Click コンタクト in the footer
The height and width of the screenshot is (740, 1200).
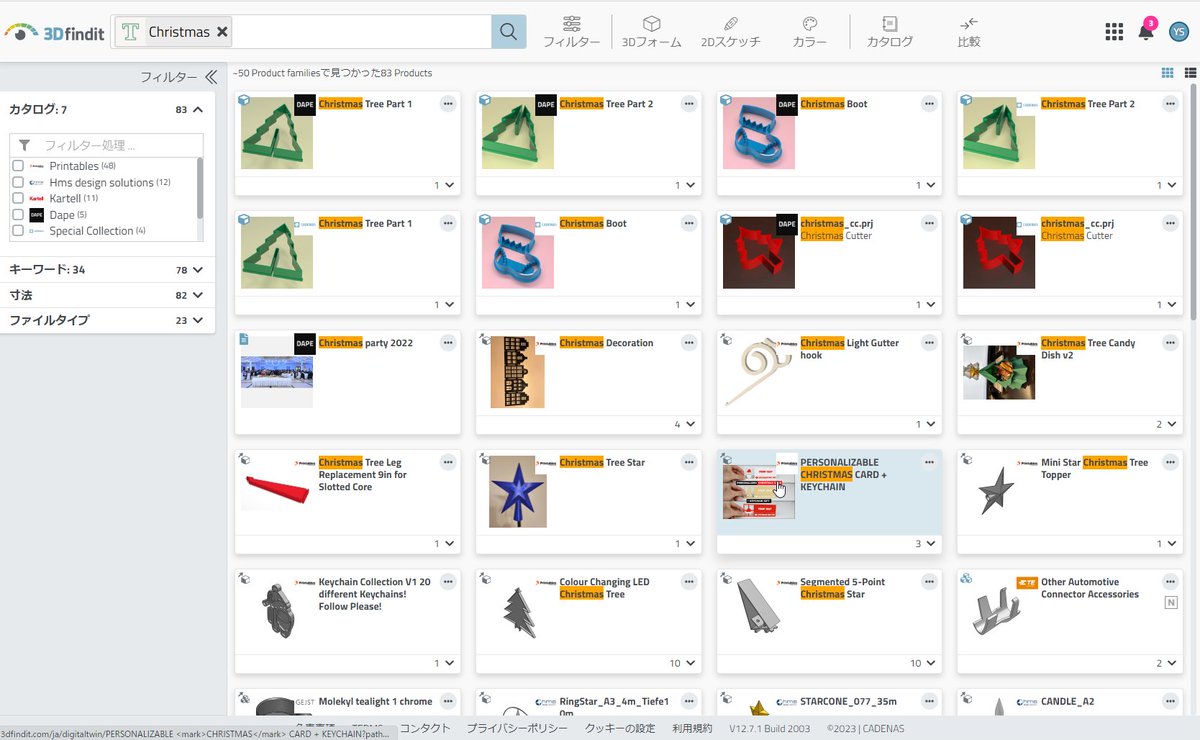coord(426,727)
